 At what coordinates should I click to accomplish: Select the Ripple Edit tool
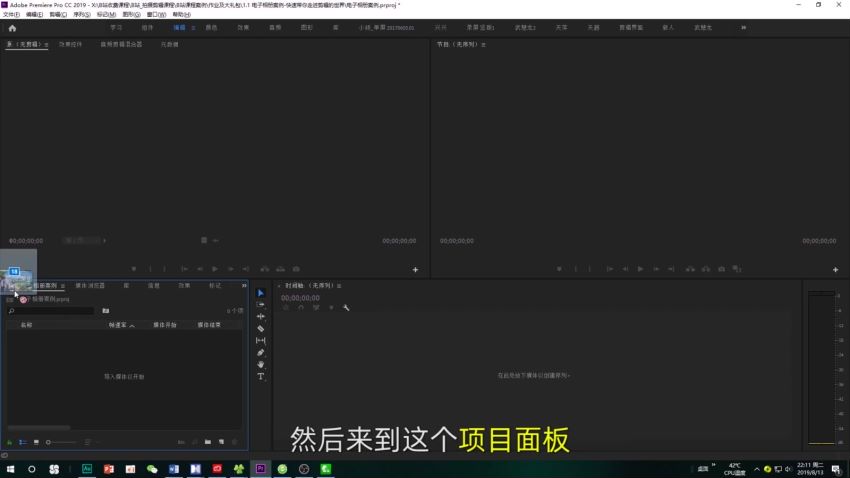(x=261, y=317)
